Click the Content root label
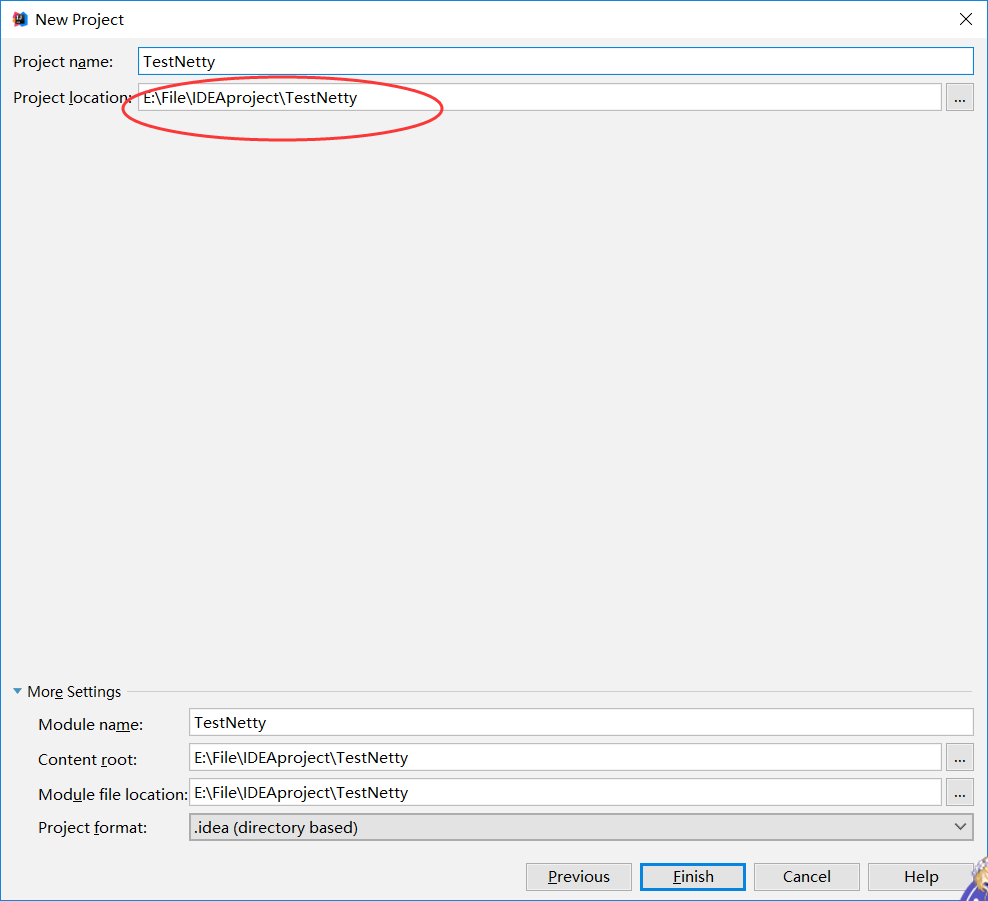This screenshot has height=901, width=988. [x=87, y=759]
